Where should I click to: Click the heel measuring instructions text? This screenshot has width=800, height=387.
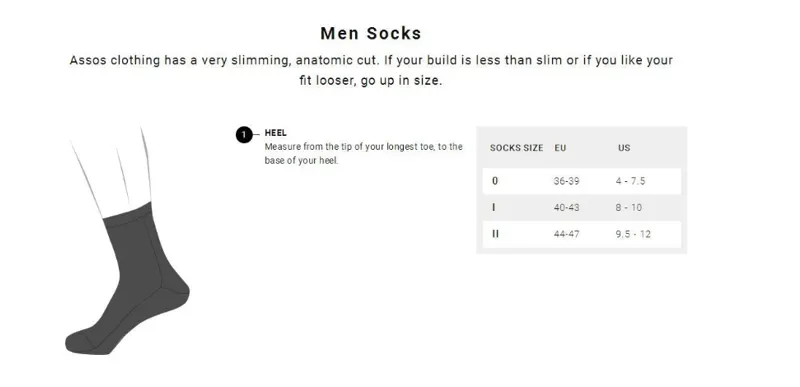(363, 153)
